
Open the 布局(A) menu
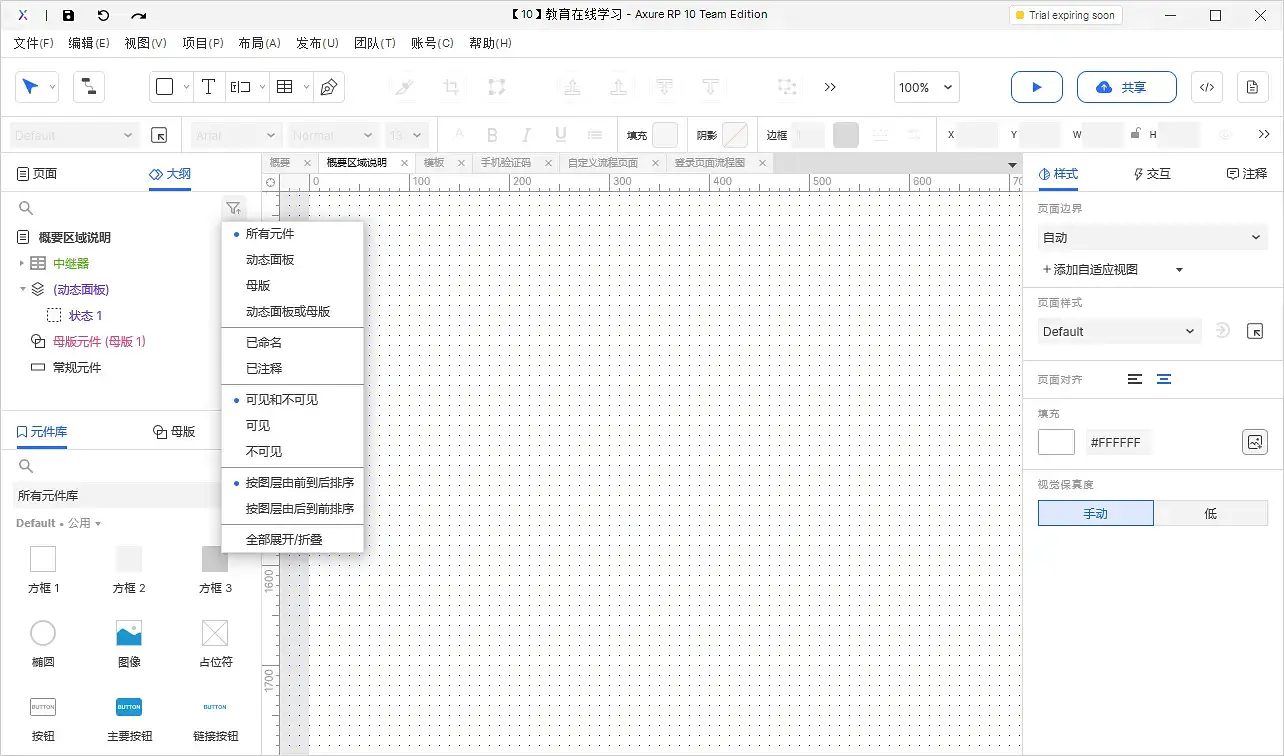pyautogui.click(x=259, y=43)
